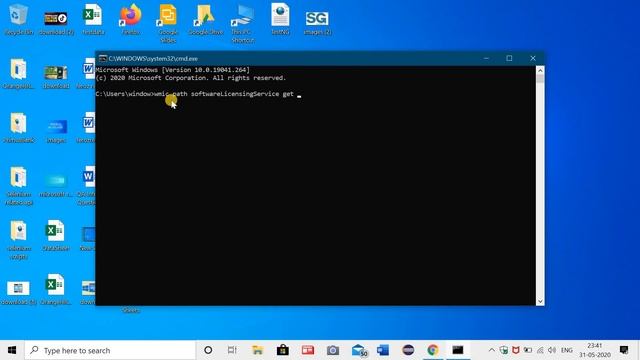Show hidden system tray icons chevron

pyautogui.click(x=491, y=350)
